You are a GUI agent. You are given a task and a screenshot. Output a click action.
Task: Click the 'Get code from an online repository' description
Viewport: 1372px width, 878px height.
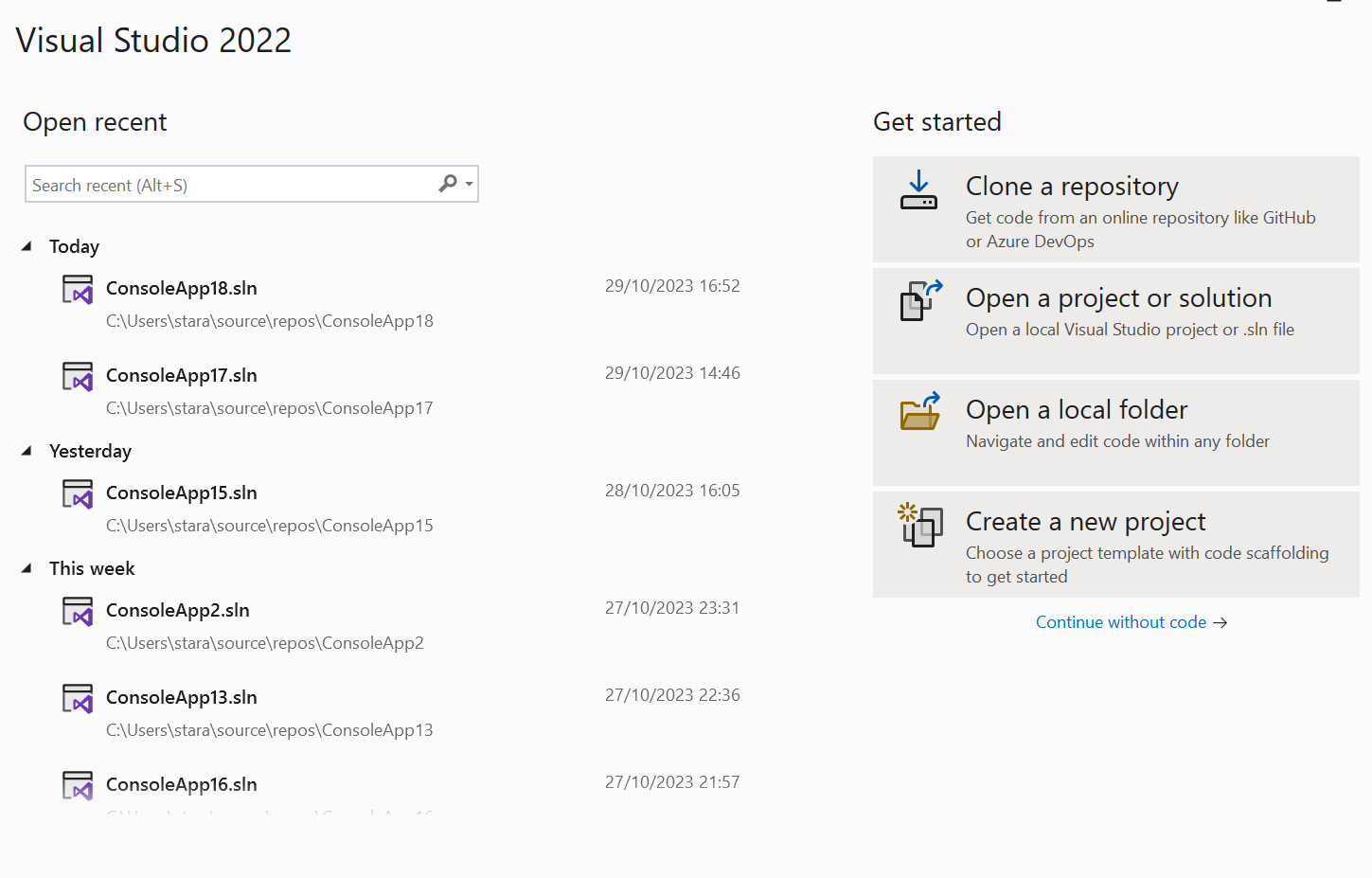tap(1140, 229)
